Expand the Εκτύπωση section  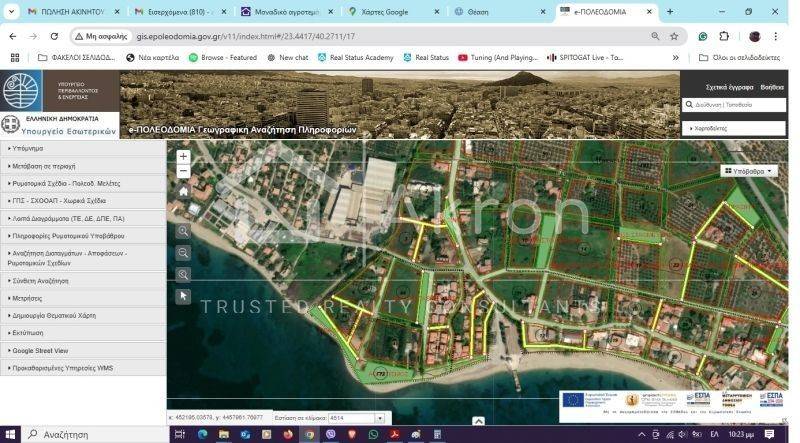point(30,332)
